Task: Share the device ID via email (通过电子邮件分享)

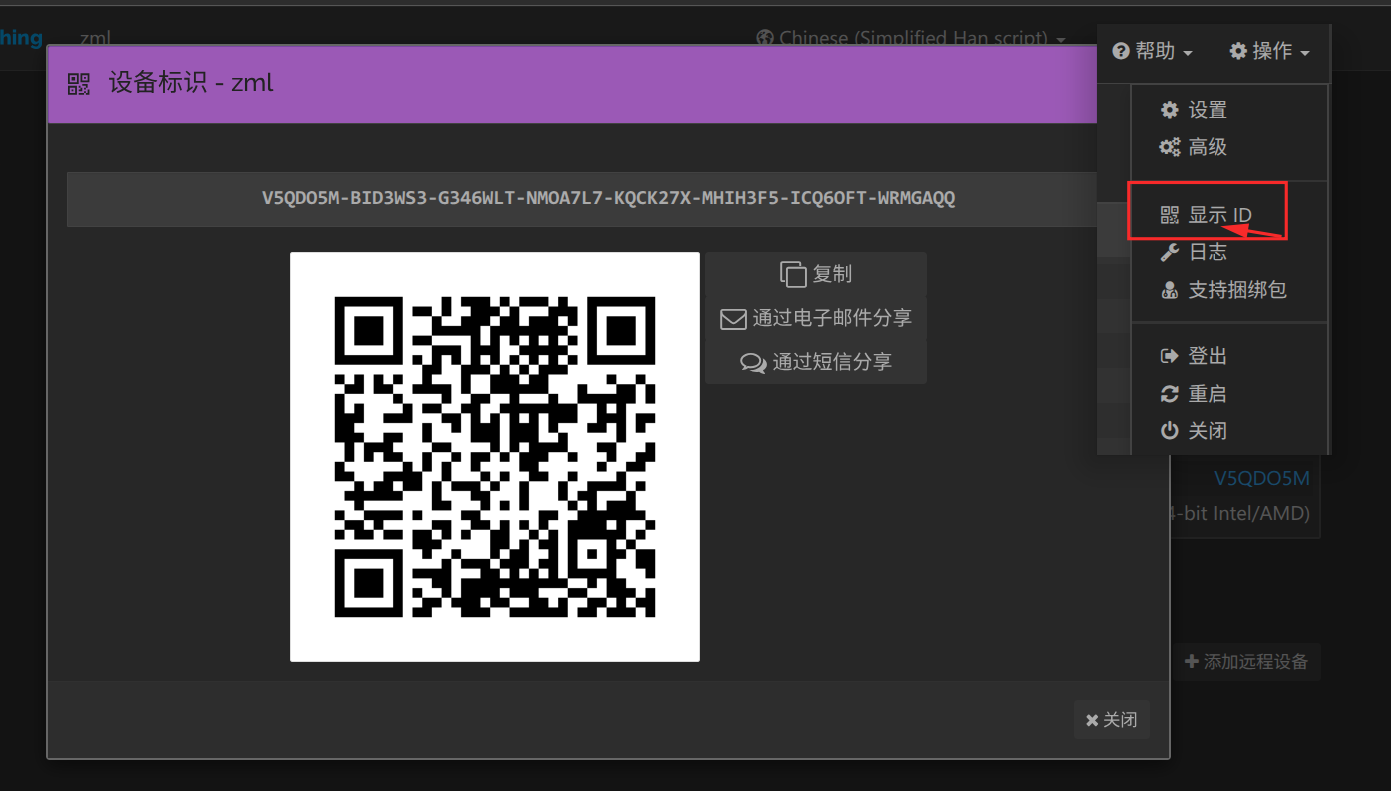Action: pos(816,318)
